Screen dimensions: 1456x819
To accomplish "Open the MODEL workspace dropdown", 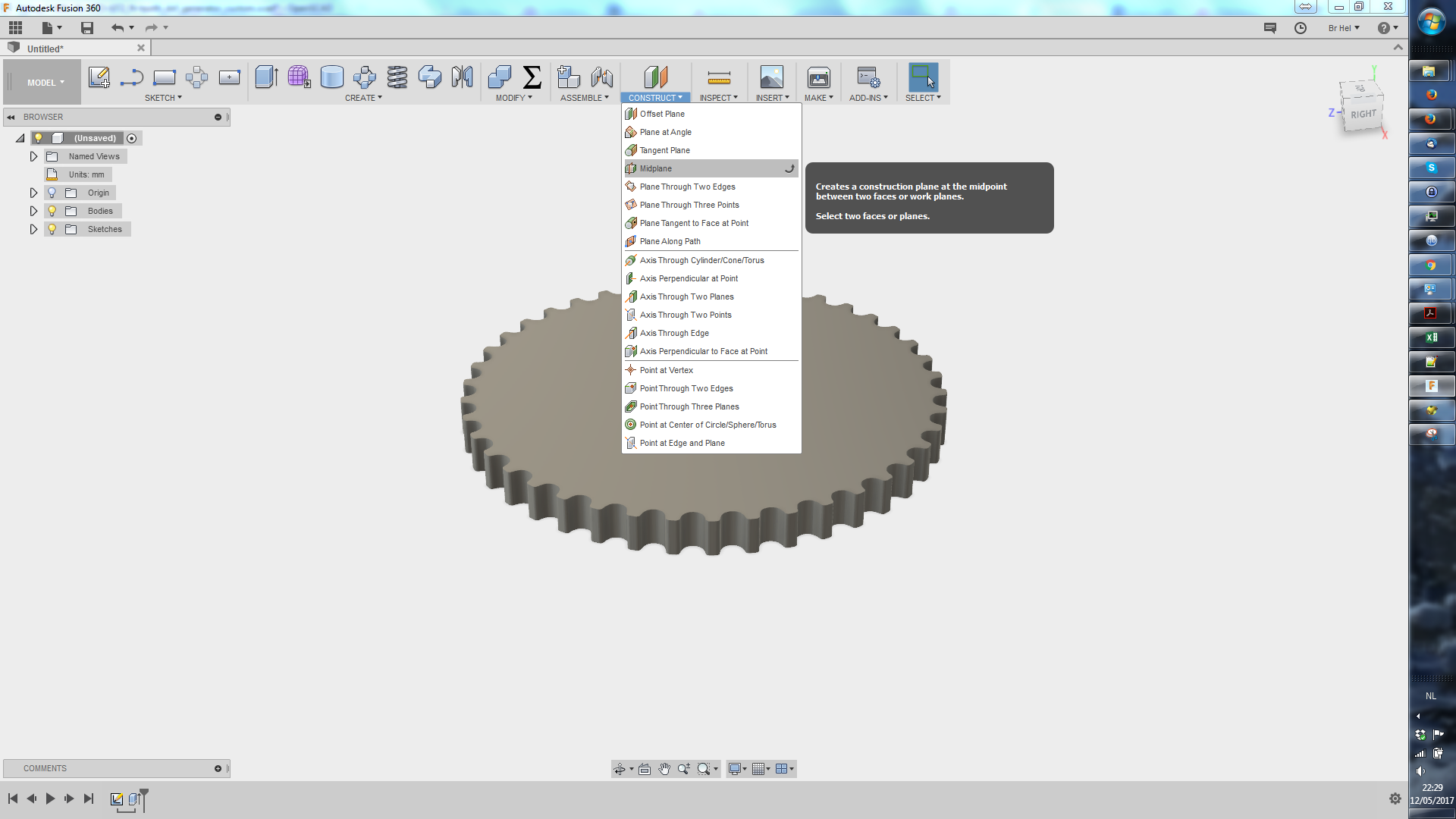I will [x=45, y=83].
